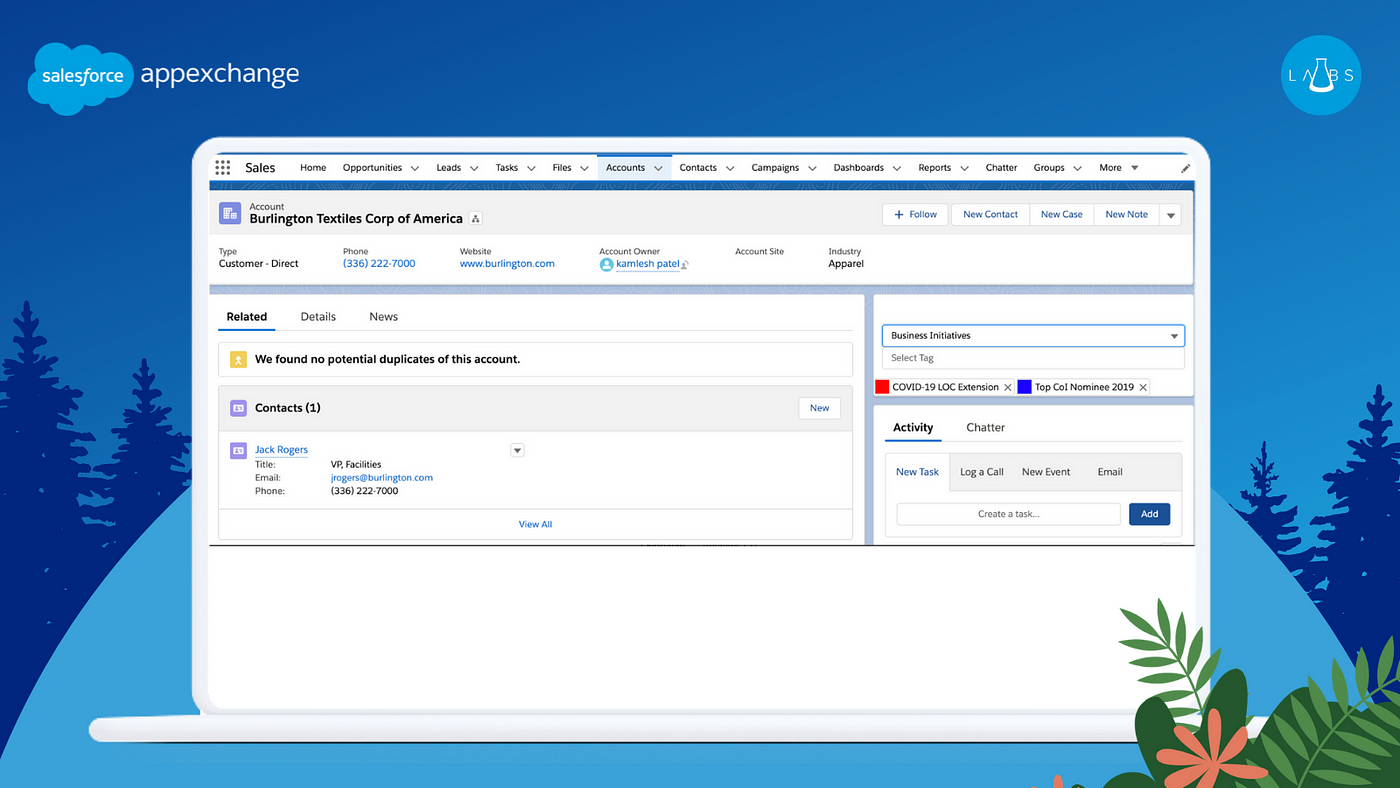Select the New Task sub-tab
This screenshot has height=788, width=1400.
[917, 472]
